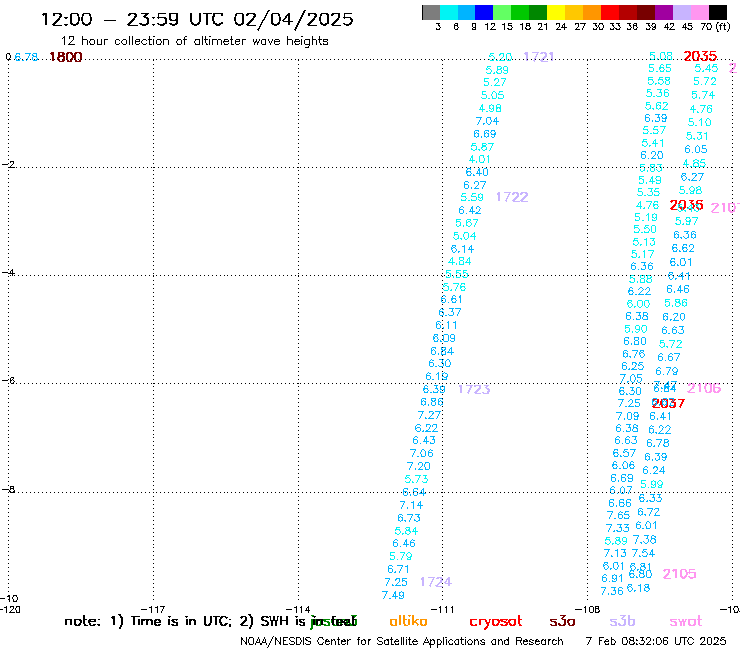
Task: Click the wave height value '4.84'
Action: [x=460, y=262]
